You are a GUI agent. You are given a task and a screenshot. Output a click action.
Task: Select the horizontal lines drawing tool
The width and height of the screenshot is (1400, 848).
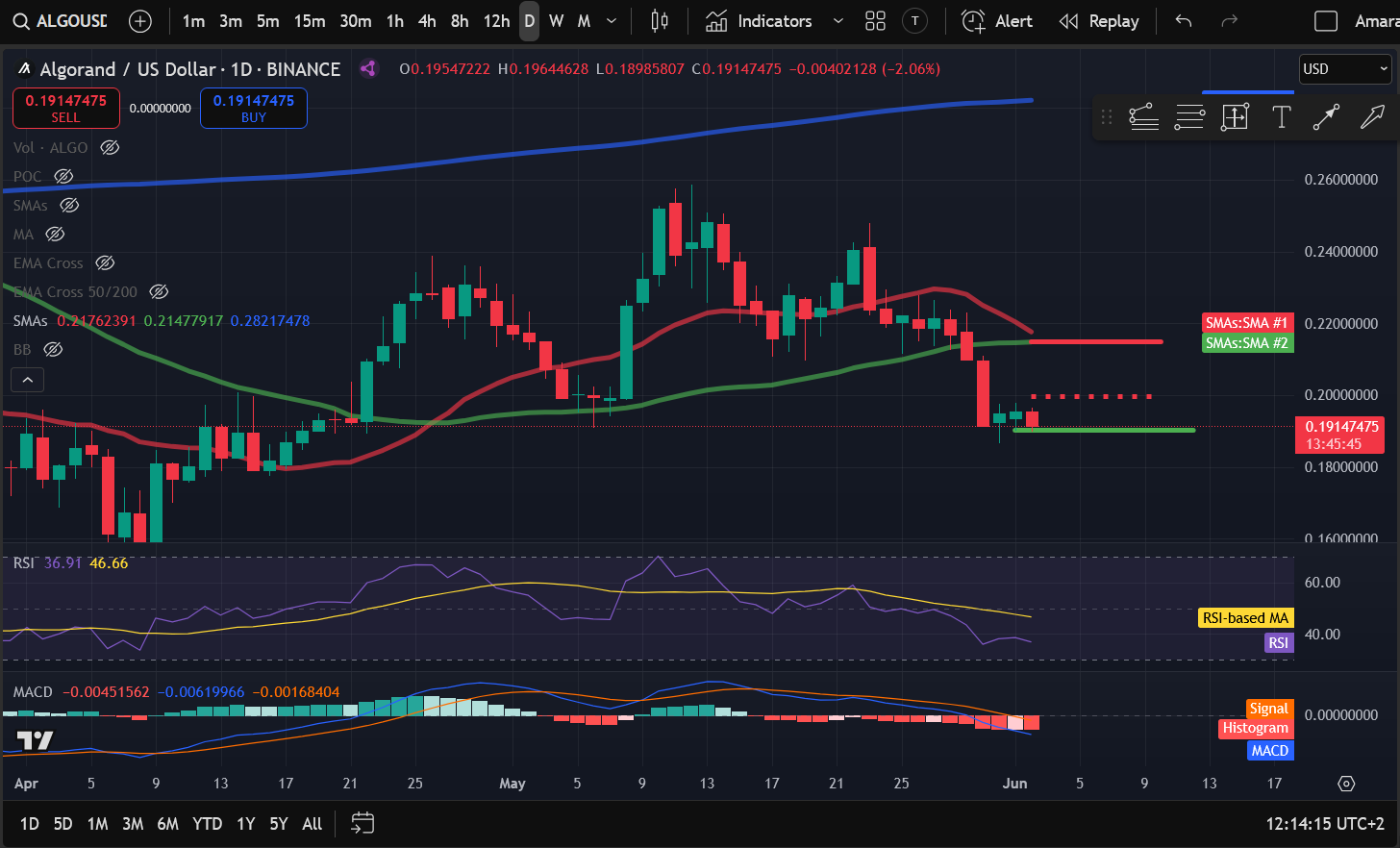pyautogui.click(x=1189, y=117)
